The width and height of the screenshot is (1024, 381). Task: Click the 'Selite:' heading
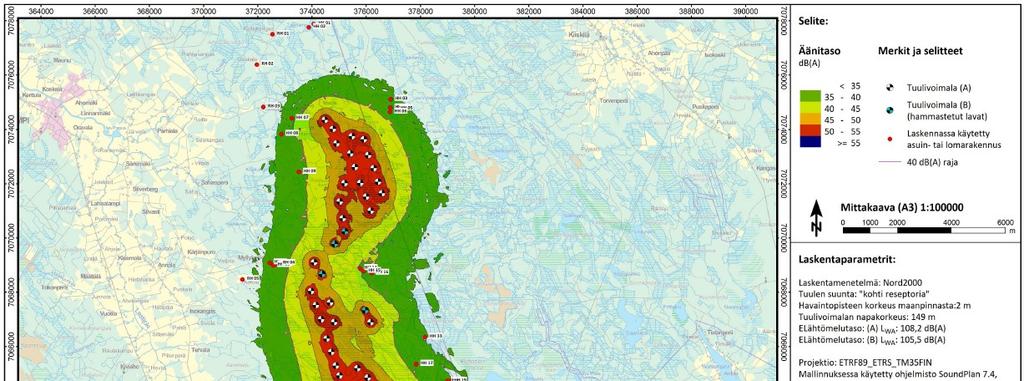813,20
